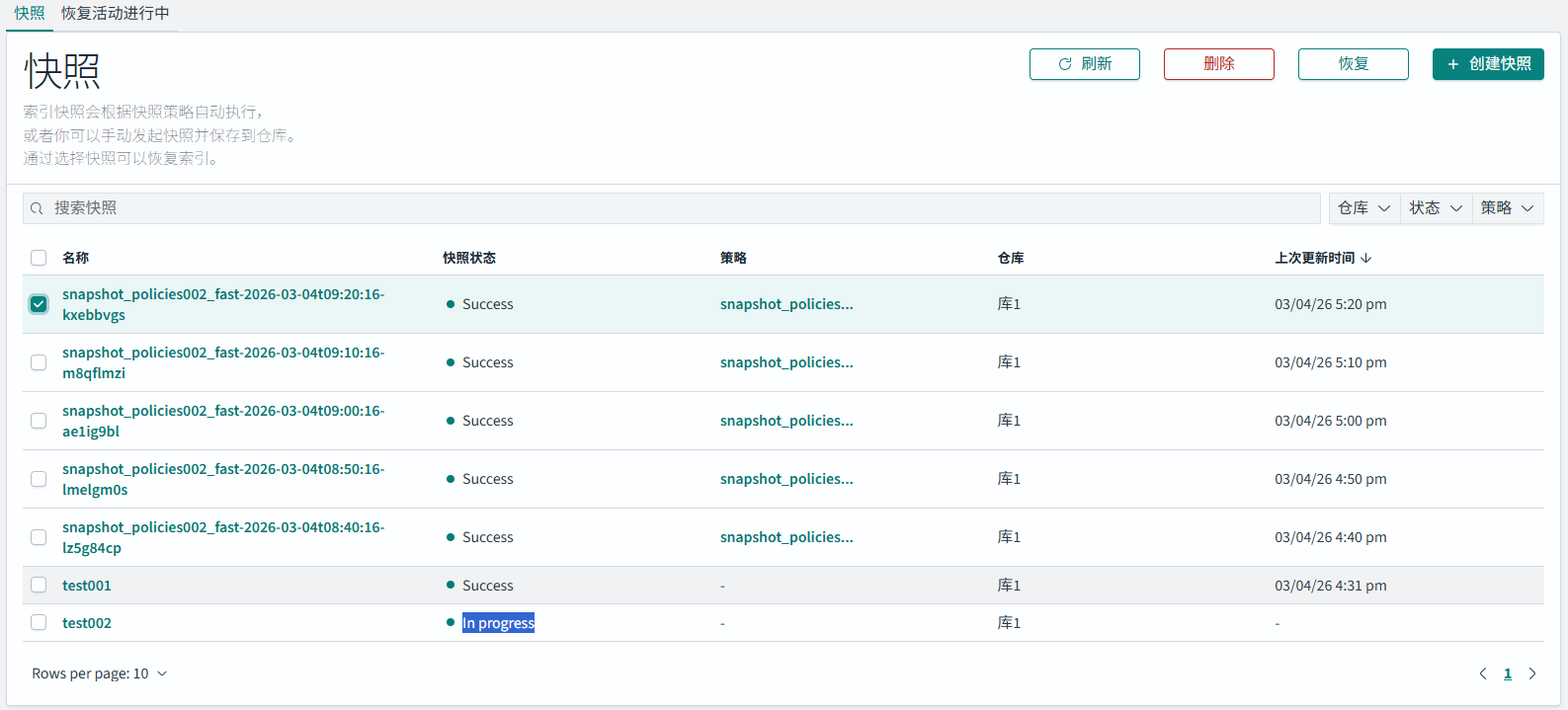
Task: Go to the next page arrow
Action: coord(1532,673)
